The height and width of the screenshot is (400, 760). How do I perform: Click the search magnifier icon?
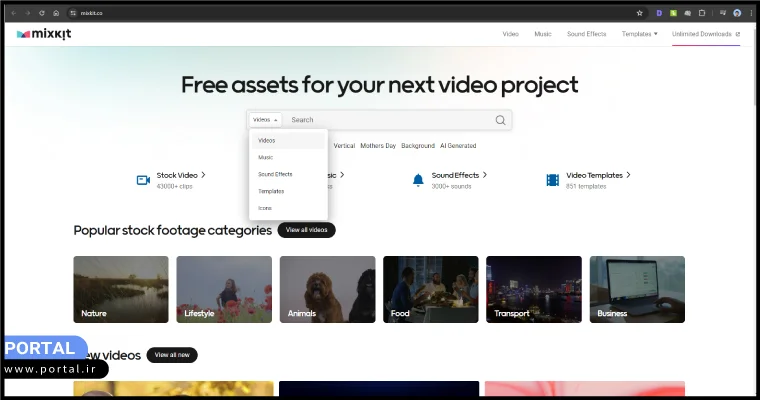point(500,120)
